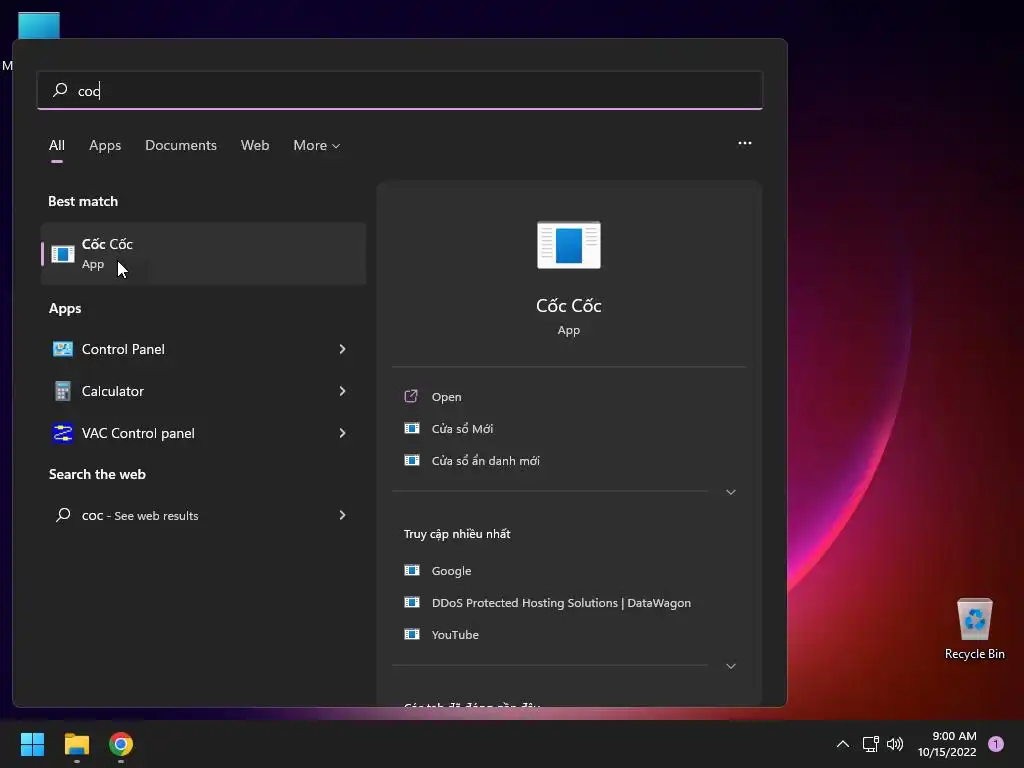Switch to the Apps tab
The image size is (1024, 768).
coord(105,145)
